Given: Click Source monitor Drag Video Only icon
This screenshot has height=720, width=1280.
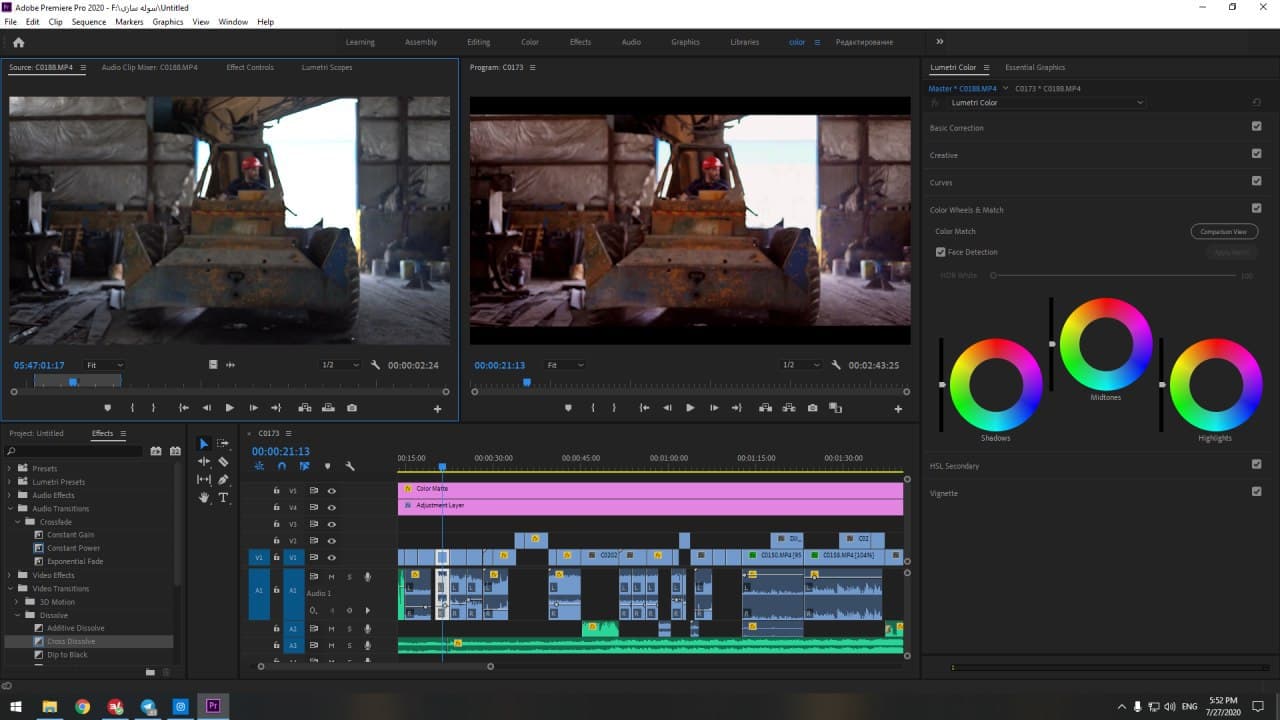Looking at the screenshot, I should click(213, 365).
